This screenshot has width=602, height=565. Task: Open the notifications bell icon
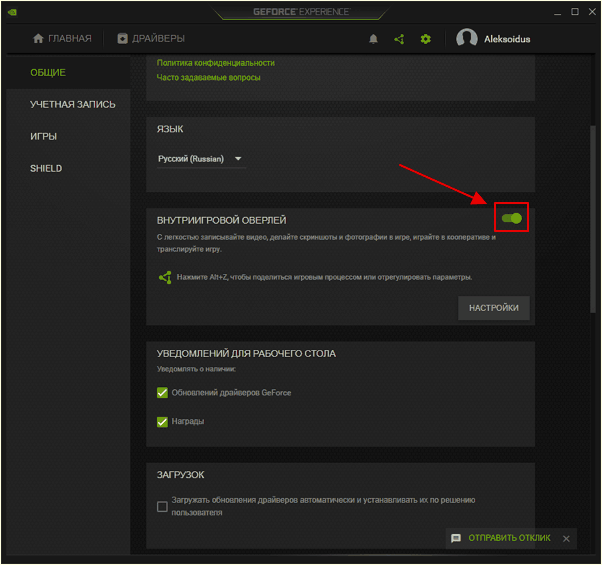(x=373, y=39)
